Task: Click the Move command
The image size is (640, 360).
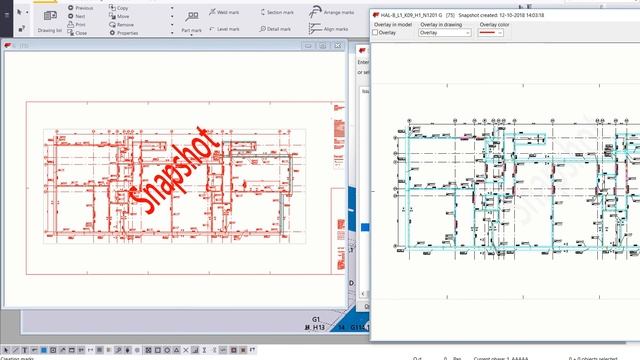Action: pos(119,16)
